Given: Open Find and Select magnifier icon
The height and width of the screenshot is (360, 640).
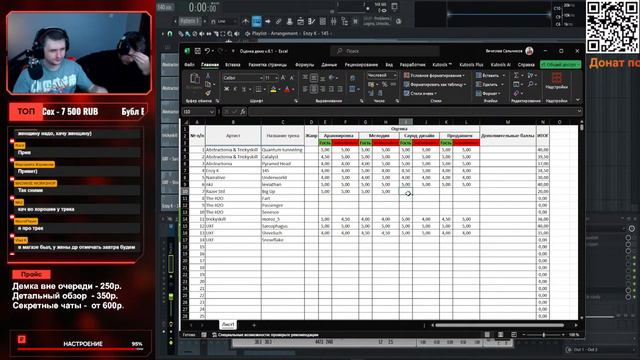Looking at the screenshot, I should click(530, 84).
